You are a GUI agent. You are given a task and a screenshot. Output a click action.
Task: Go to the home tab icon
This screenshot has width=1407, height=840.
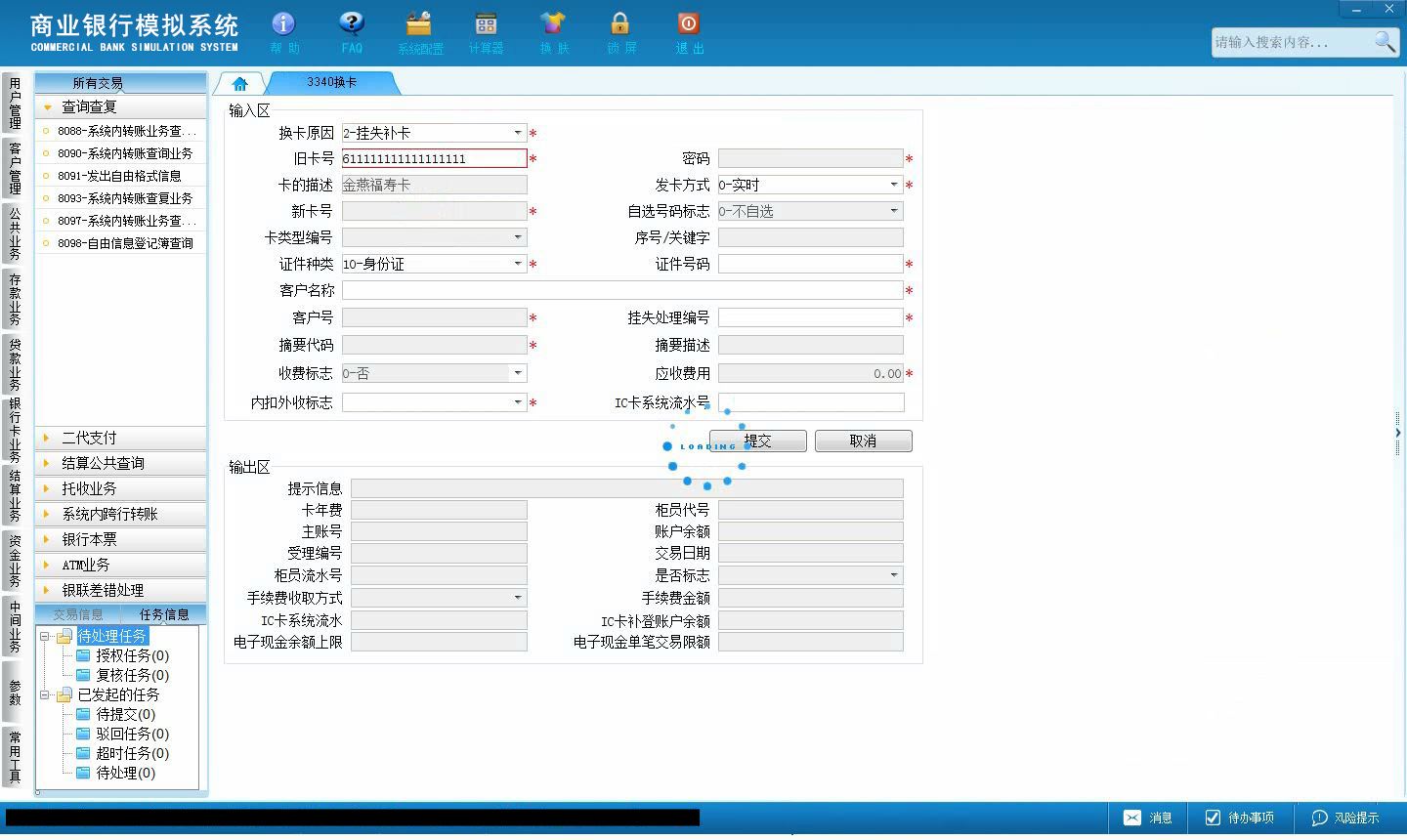(x=240, y=83)
